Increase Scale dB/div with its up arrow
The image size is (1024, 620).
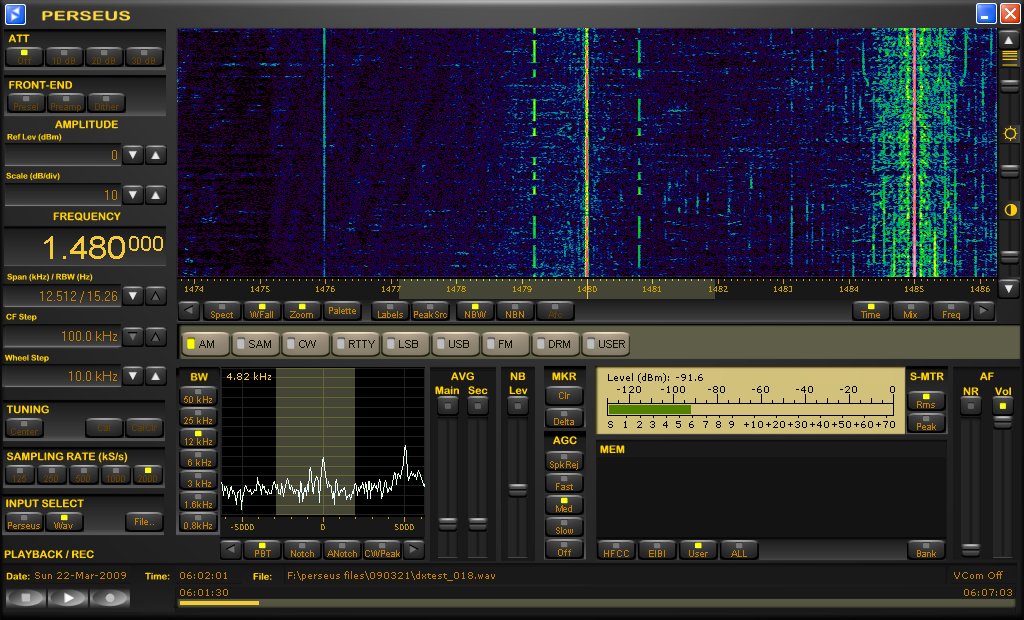point(155,195)
